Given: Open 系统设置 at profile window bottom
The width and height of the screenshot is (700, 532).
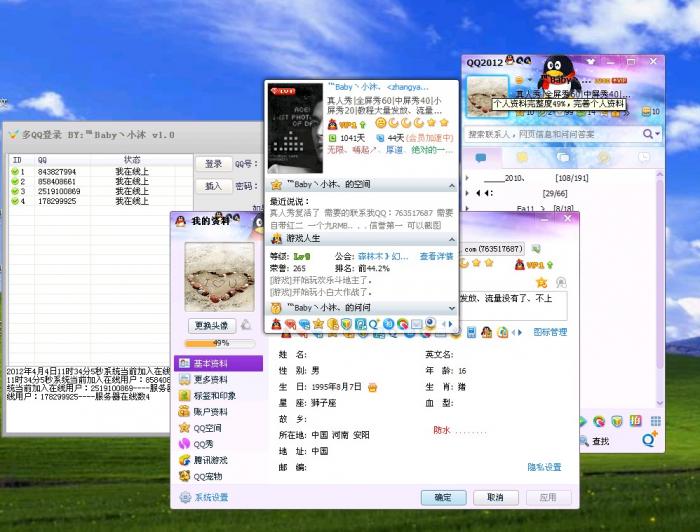Looking at the screenshot, I should tap(204, 497).
